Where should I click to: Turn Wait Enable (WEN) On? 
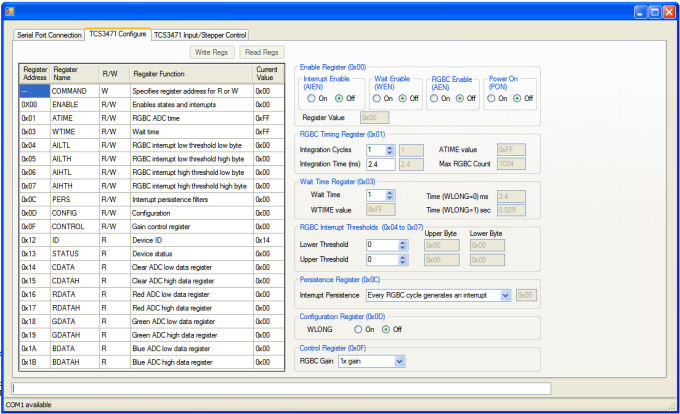tap(377, 98)
